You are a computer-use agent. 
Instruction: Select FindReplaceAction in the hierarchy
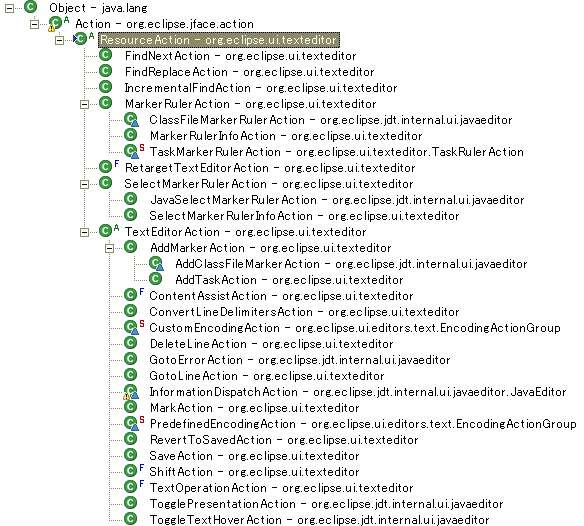tap(249, 72)
